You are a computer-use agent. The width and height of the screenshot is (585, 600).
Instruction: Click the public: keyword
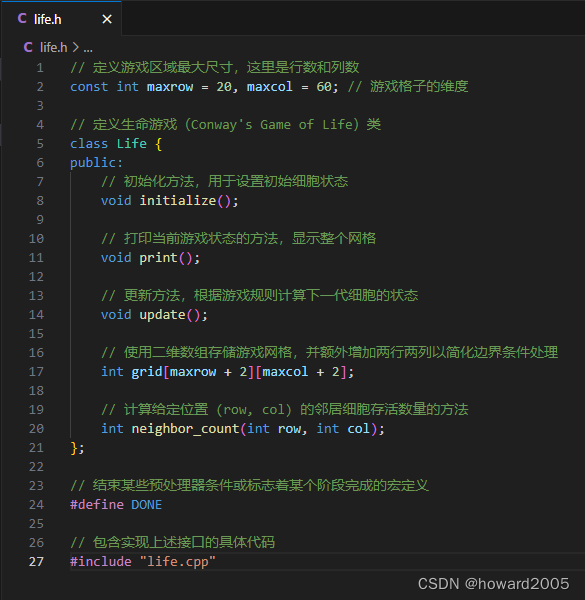pos(96,163)
